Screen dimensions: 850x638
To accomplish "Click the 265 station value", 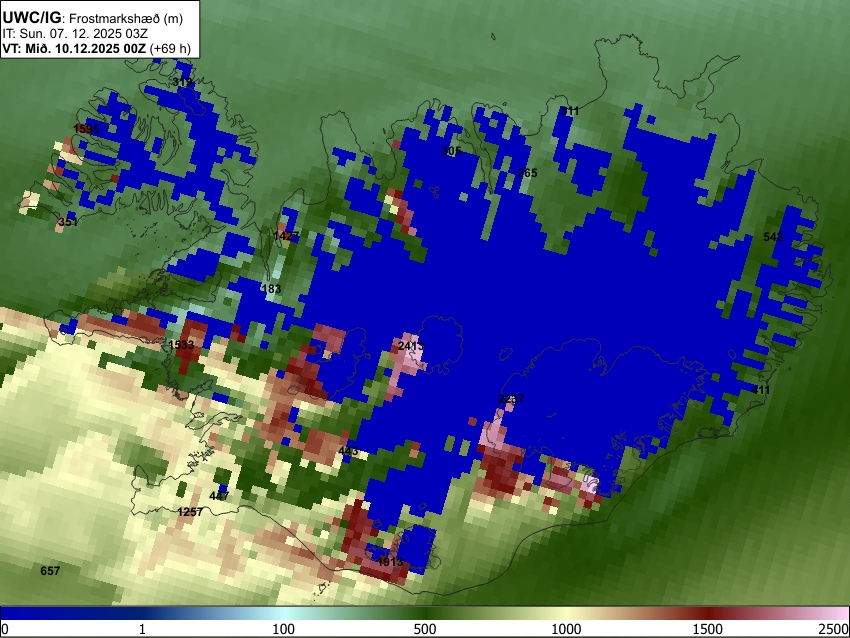I will (527, 173).
